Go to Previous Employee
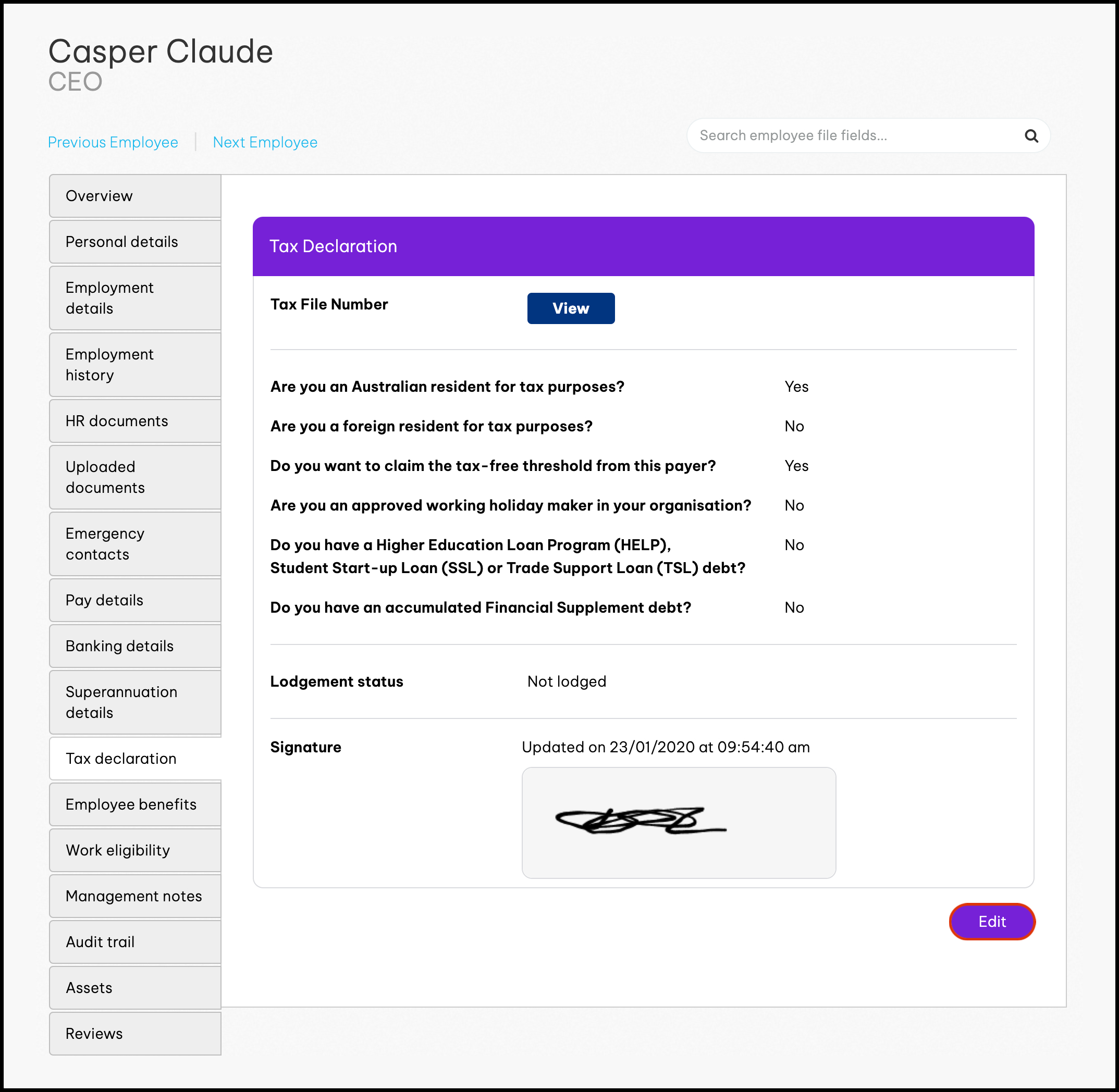1119x1092 pixels. (113, 142)
